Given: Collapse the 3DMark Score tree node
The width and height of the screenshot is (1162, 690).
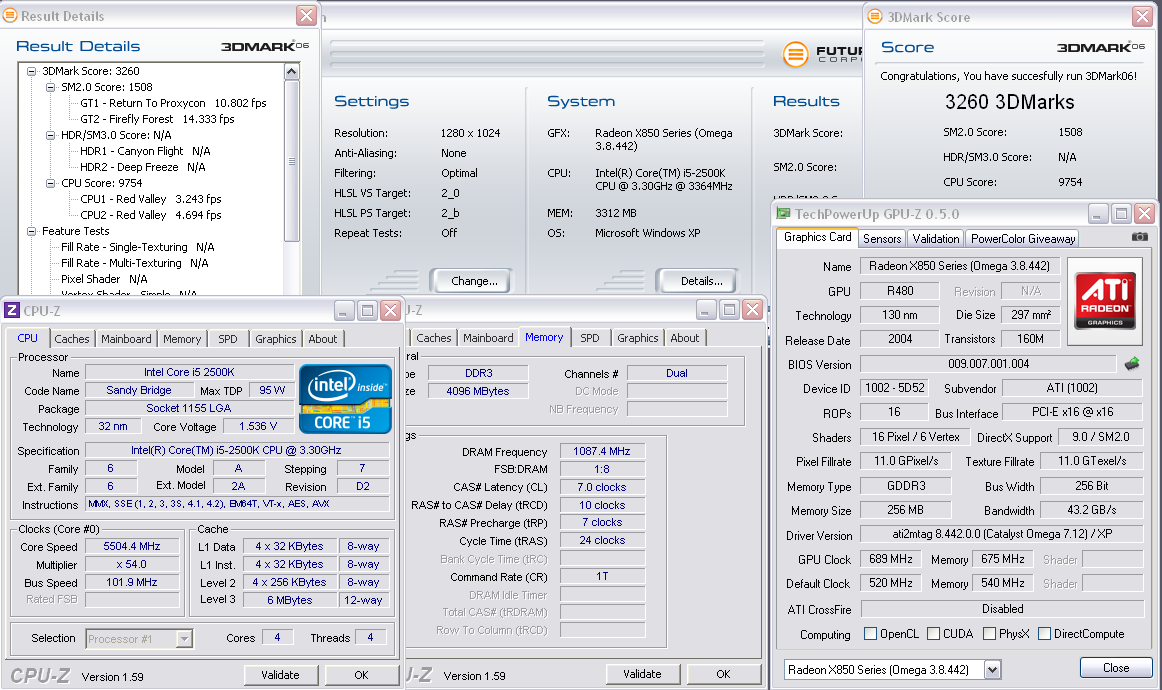Looking at the screenshot, I should tap(32, 71).
